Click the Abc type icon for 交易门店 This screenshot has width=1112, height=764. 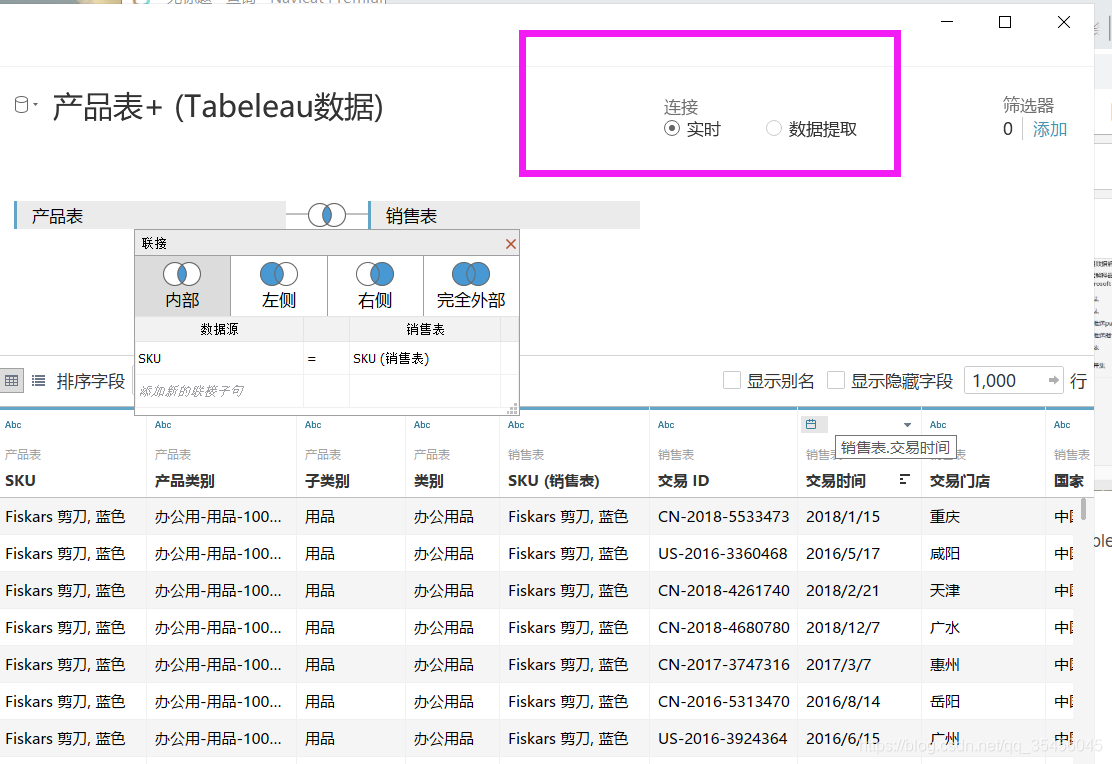(x=938, y=425)
